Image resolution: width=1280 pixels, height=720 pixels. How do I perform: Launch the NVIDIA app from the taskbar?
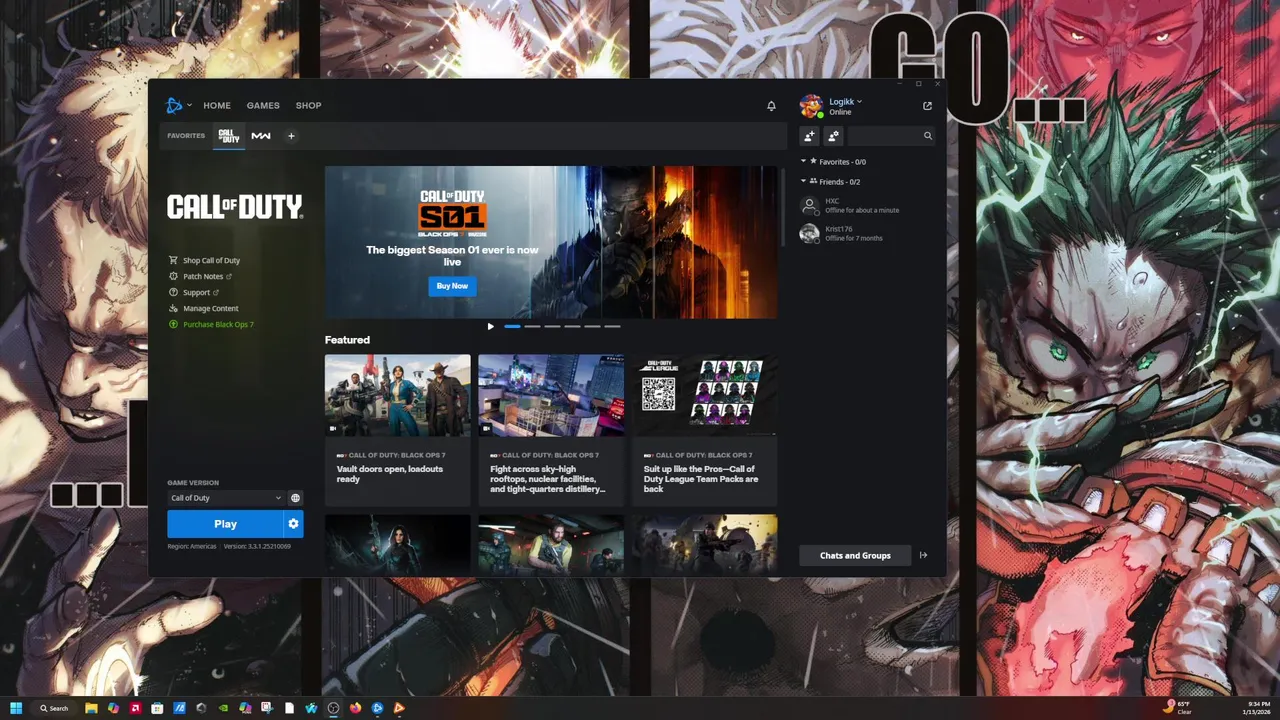[x=223, y=708]
